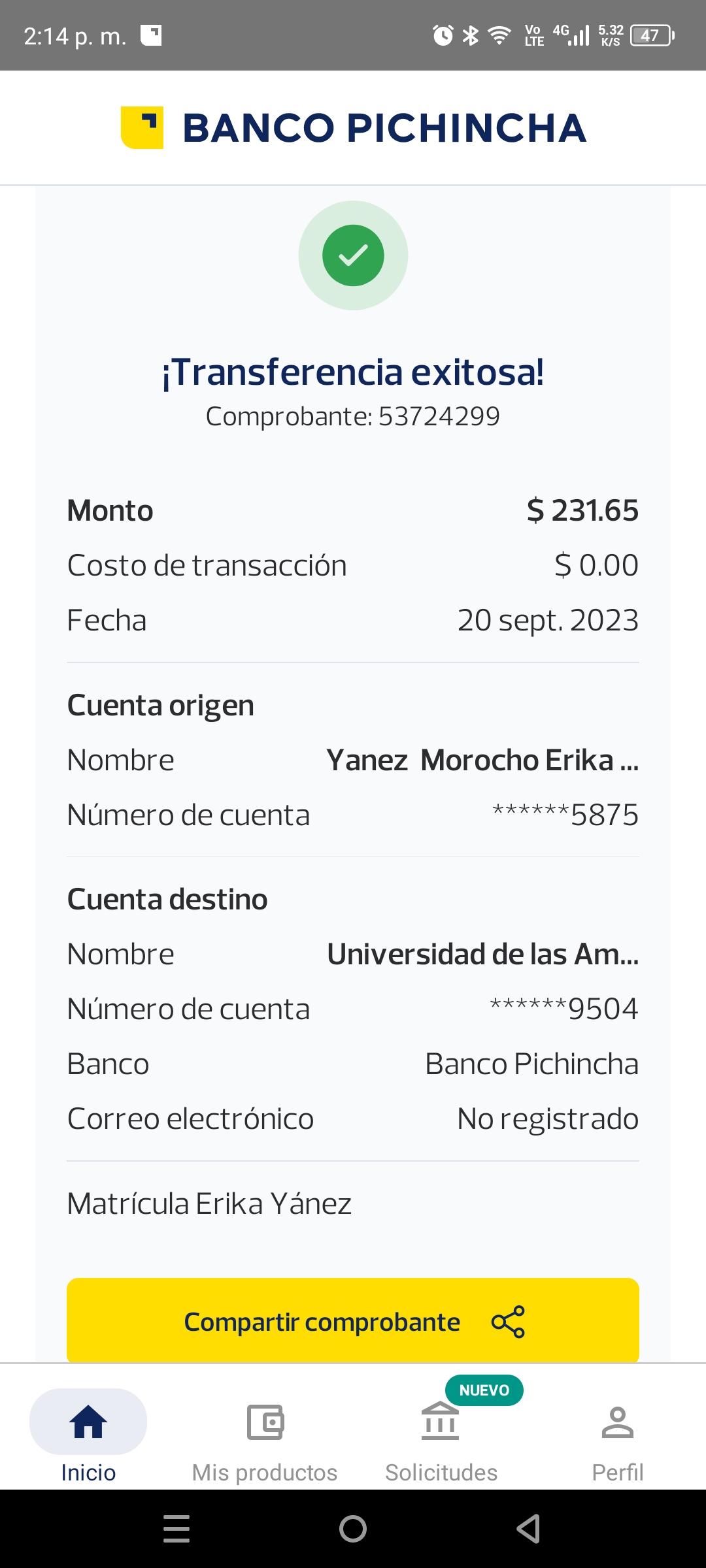
Task: Tap the Banco Pichincha yellow logo icon
Action: coord(142,127)
